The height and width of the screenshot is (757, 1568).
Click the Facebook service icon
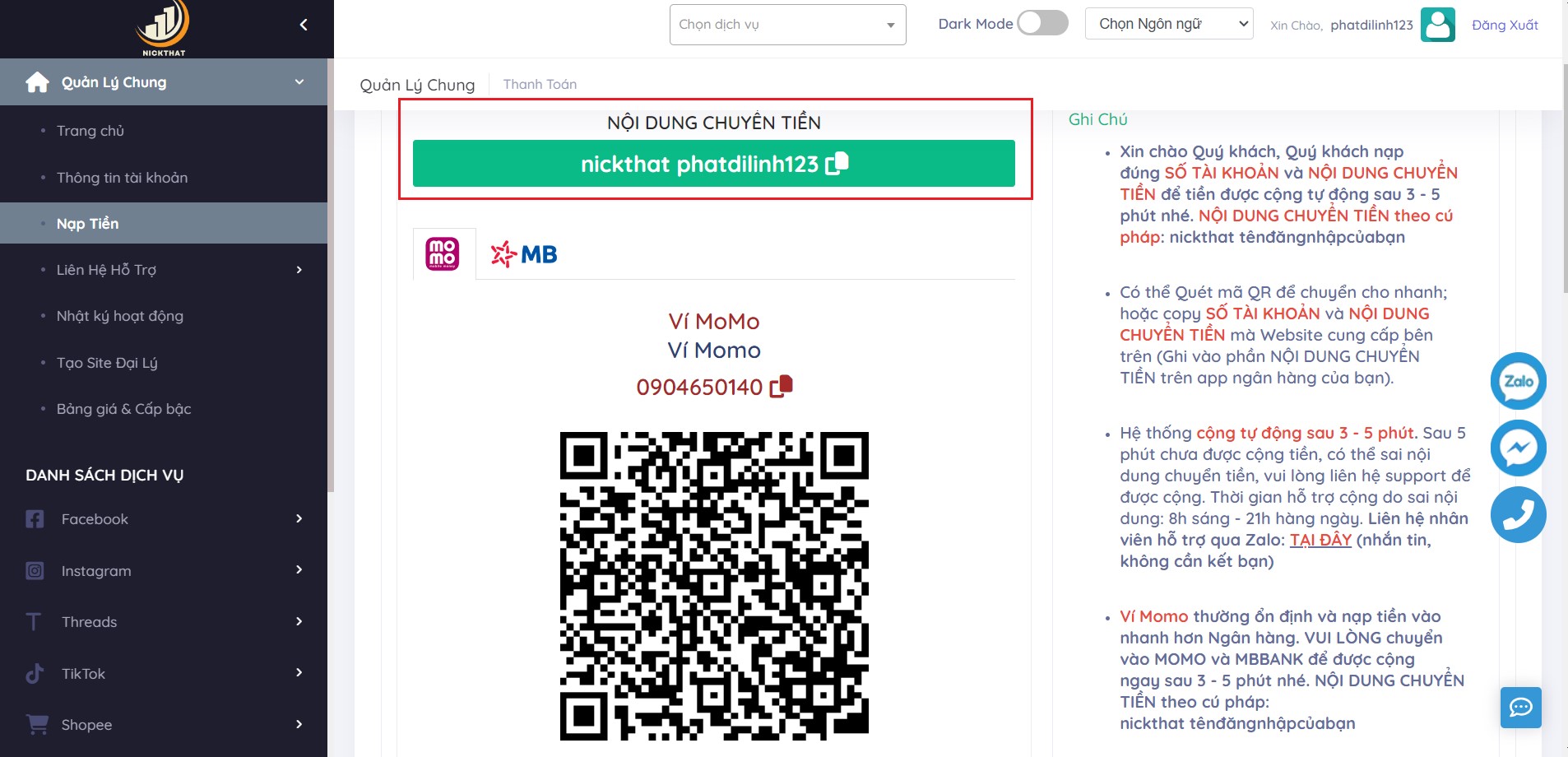click(35, 519)
